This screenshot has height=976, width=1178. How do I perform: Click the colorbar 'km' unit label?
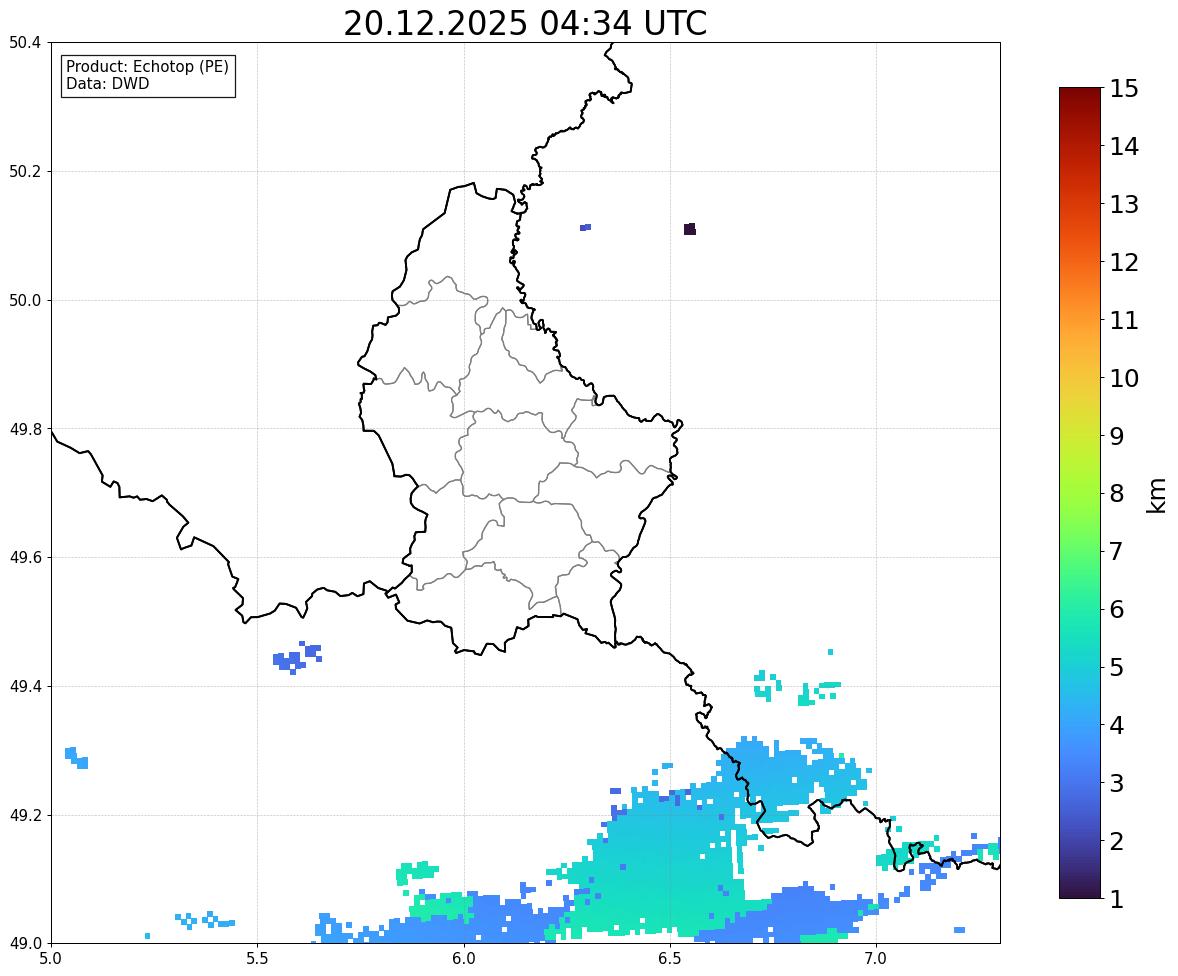pyautogui.click(x=1156, y=496)
